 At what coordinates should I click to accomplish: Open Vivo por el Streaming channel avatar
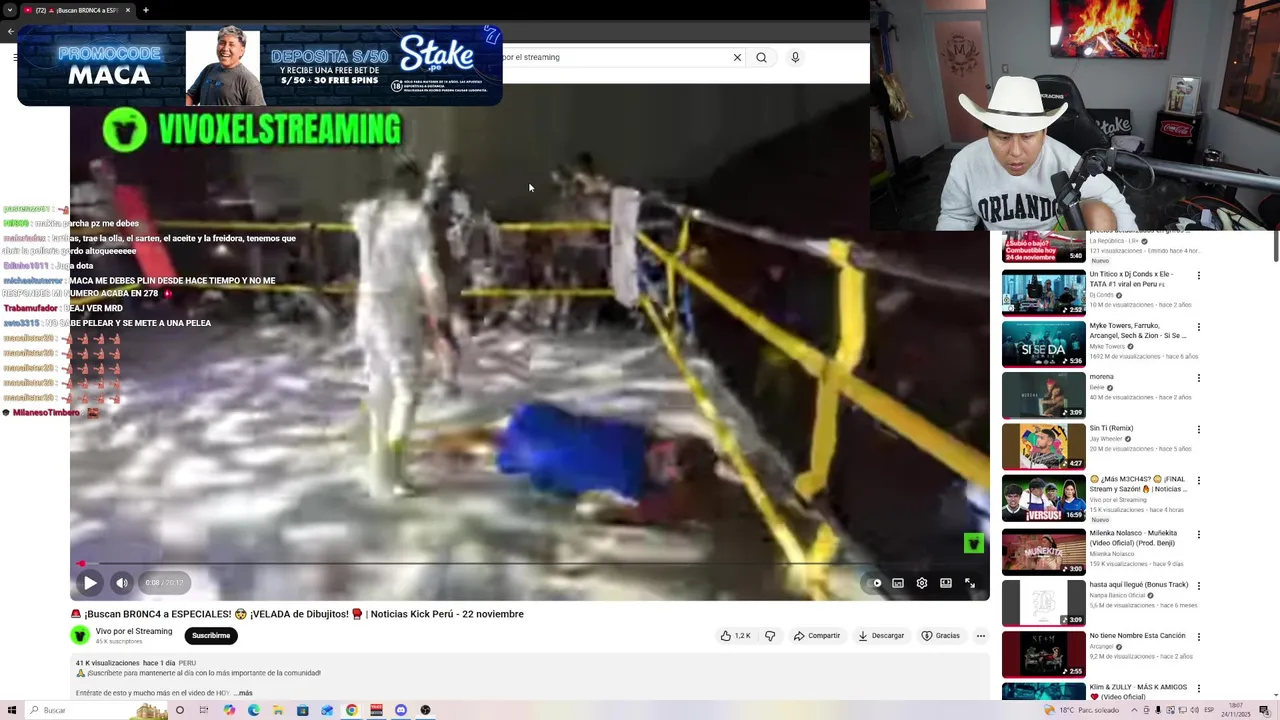point(80,636)
